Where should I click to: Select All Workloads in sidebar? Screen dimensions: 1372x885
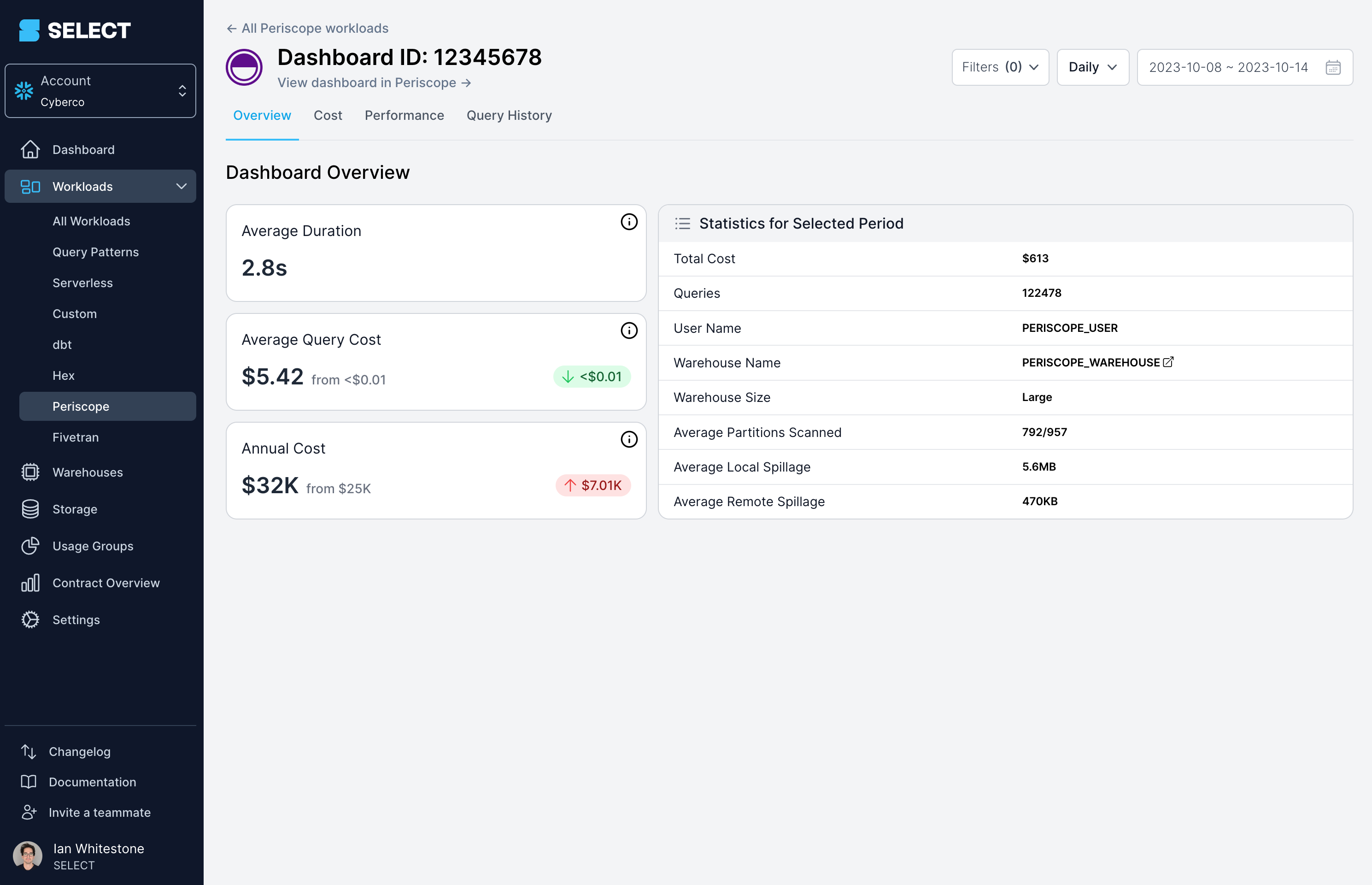click(x=91, y=221)
